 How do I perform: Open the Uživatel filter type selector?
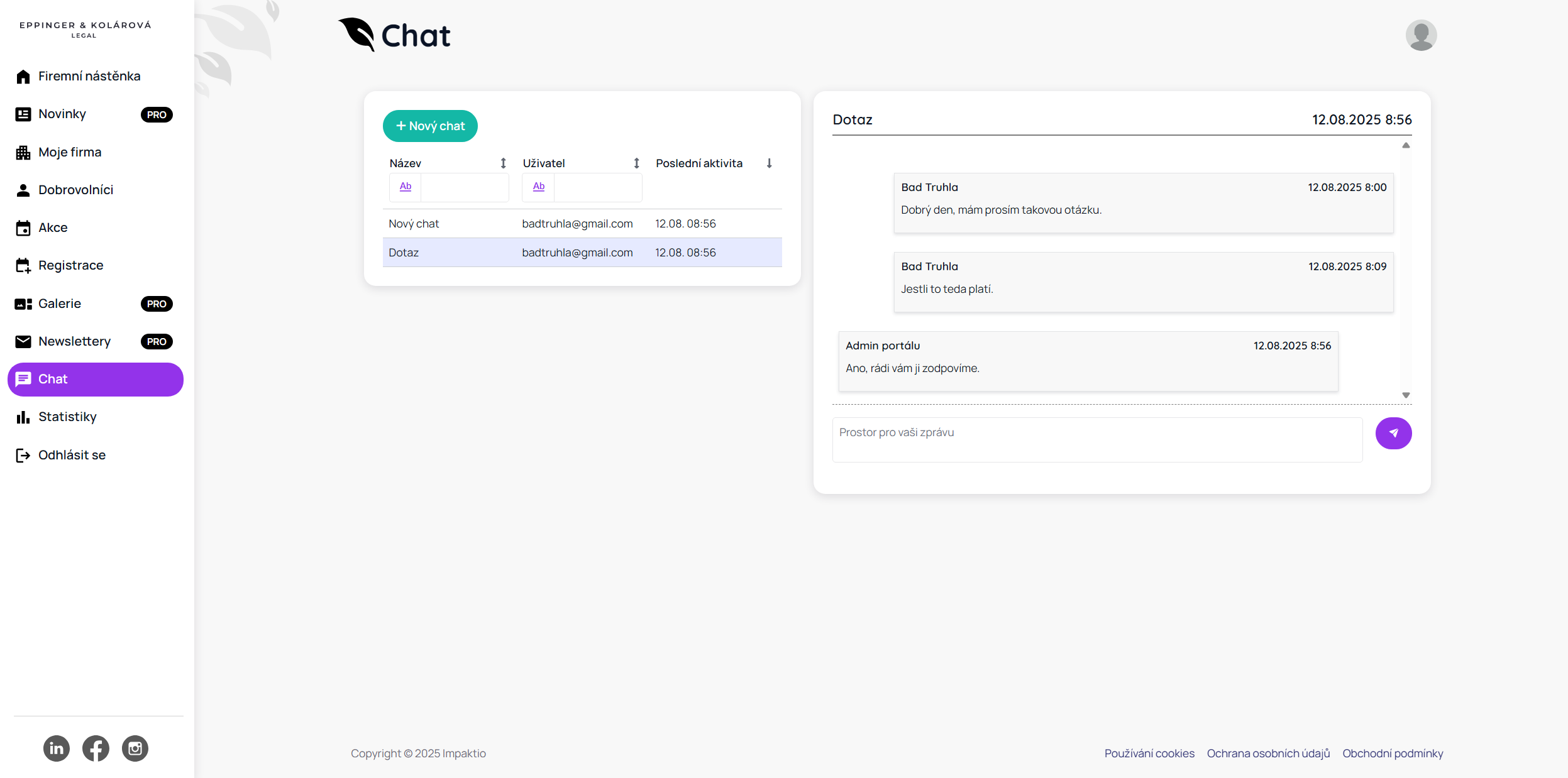(x=539, y=187)
